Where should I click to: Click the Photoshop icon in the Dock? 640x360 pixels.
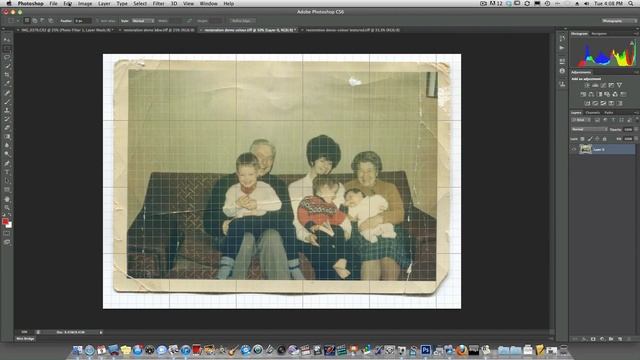pos(425,350)
